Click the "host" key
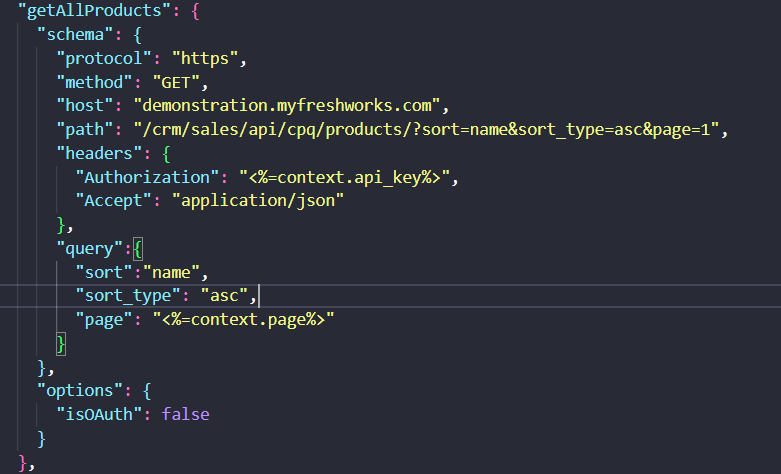The width and height of the screenshot is (781, 474). click(85, 106)
